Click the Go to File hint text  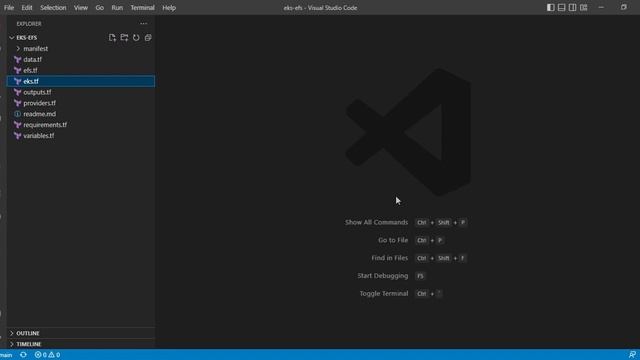pyautogui.click(x=393, y=240)
